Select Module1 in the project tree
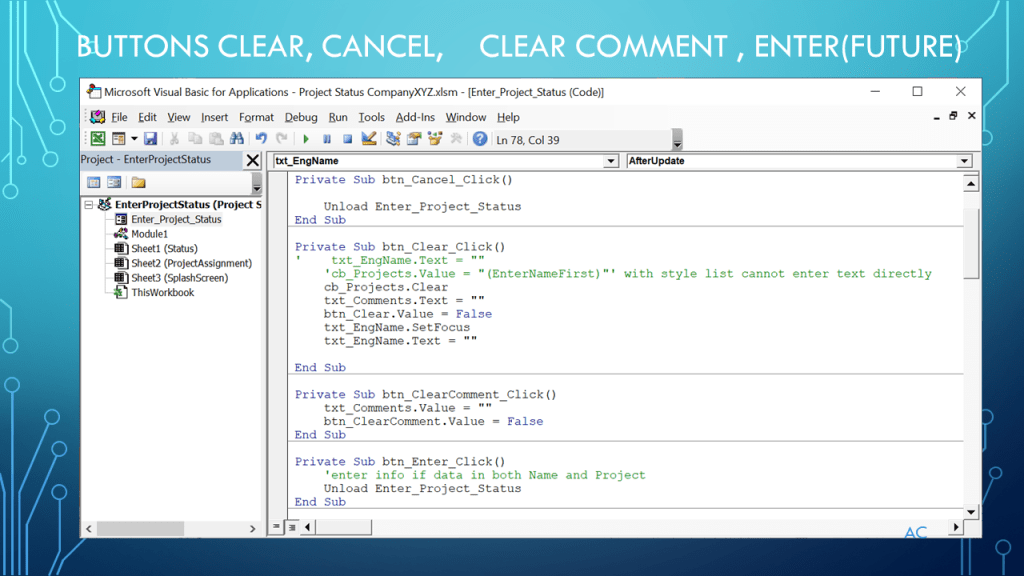The height and width of the screenshot is (576, 1024). coord(149,234)
